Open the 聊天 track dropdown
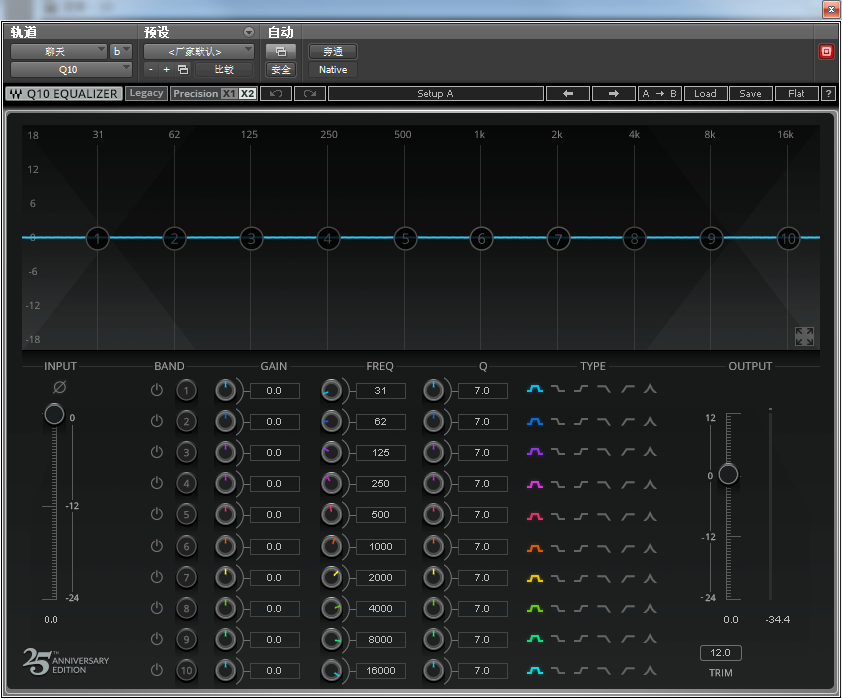The width and height of the screenshot is (842, 699). pyautogui.click(x=59, y=52)
